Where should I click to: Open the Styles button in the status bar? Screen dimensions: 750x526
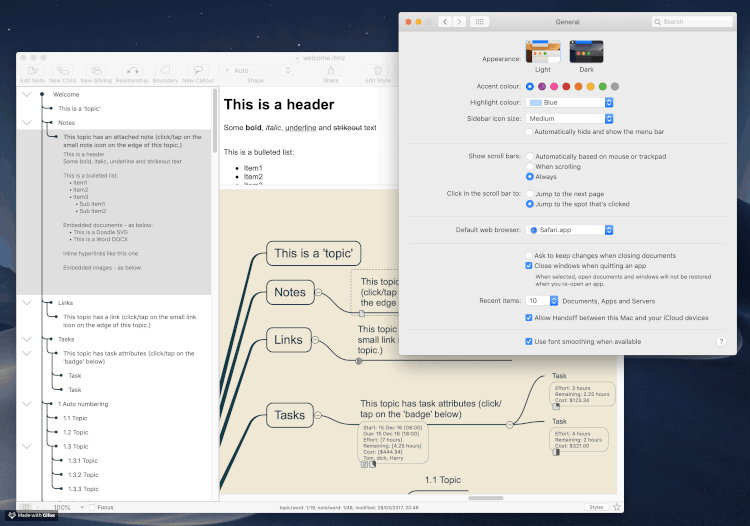point(596,507)
